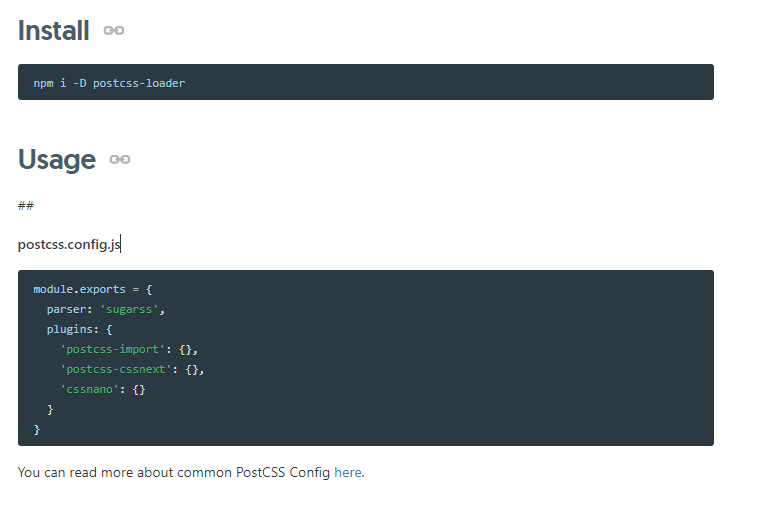Click the Usage heading
The width and height of the screenshot is (774, 508).
click(57, 159)
